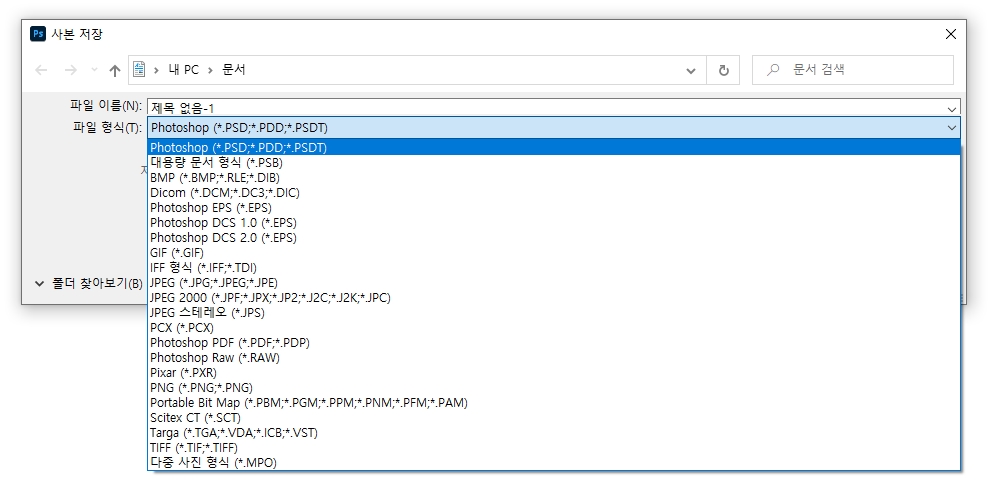Select Portable Bit Map format

click(554, 403)
